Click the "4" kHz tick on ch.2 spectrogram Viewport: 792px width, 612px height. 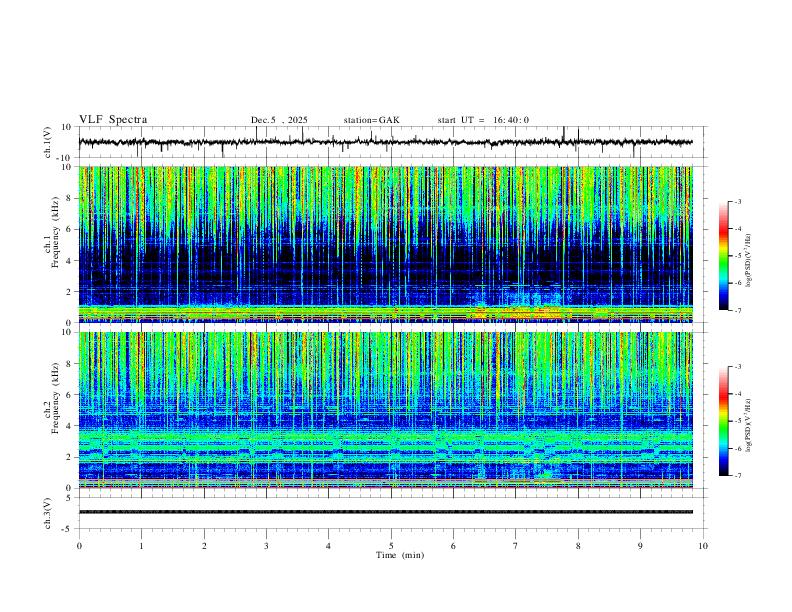click(x=69, y=426)
